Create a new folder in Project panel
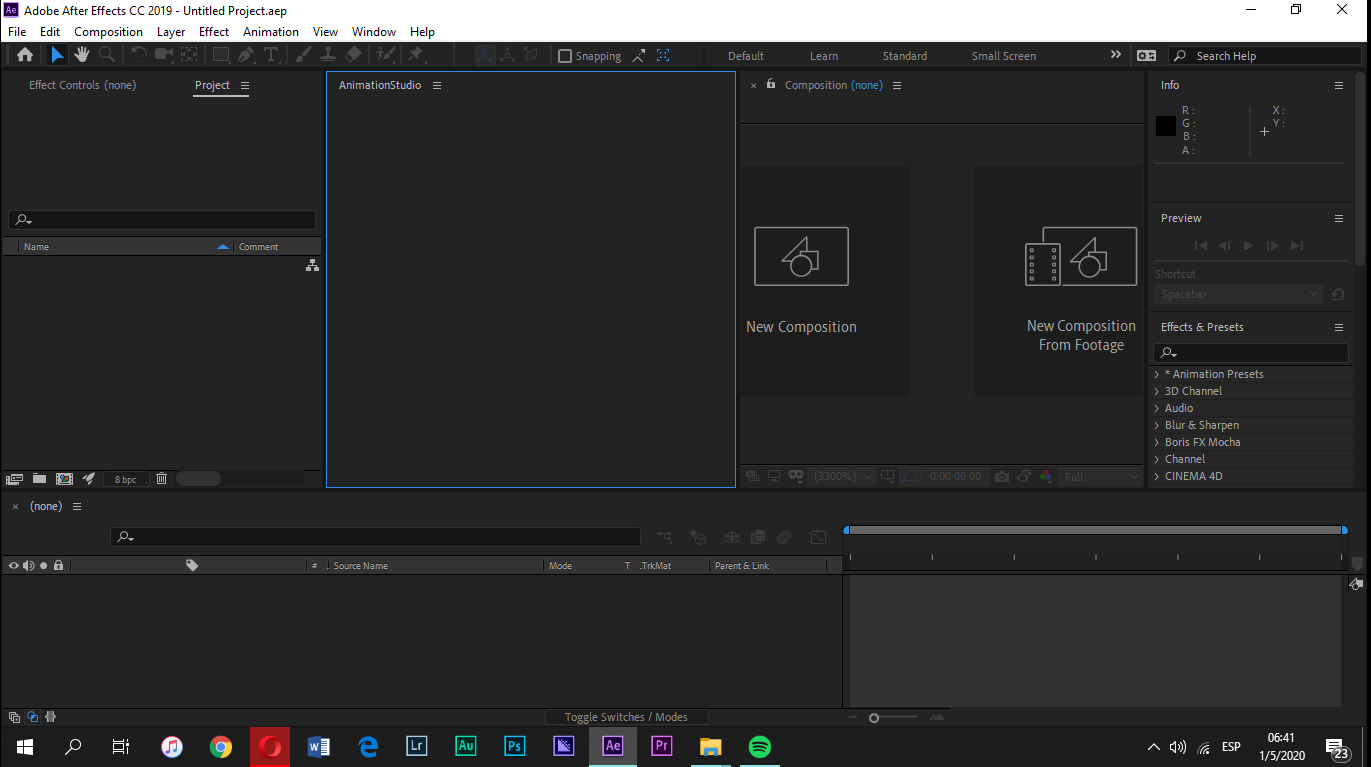 [40, 479]
